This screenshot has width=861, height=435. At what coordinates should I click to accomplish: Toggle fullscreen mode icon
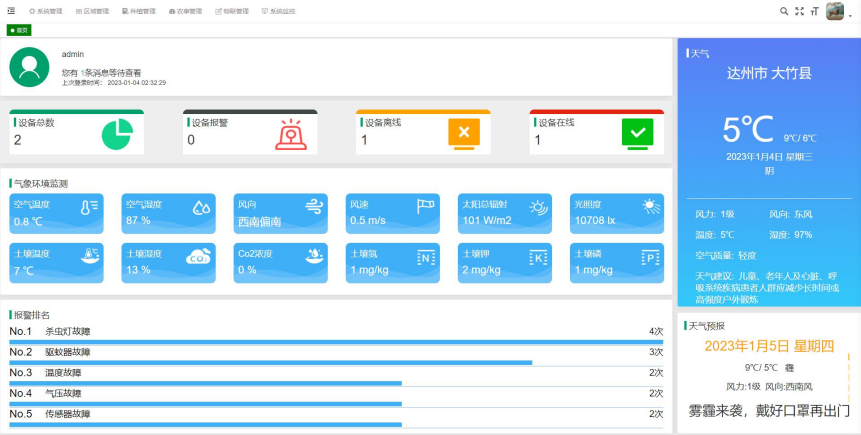coord(799,11)
